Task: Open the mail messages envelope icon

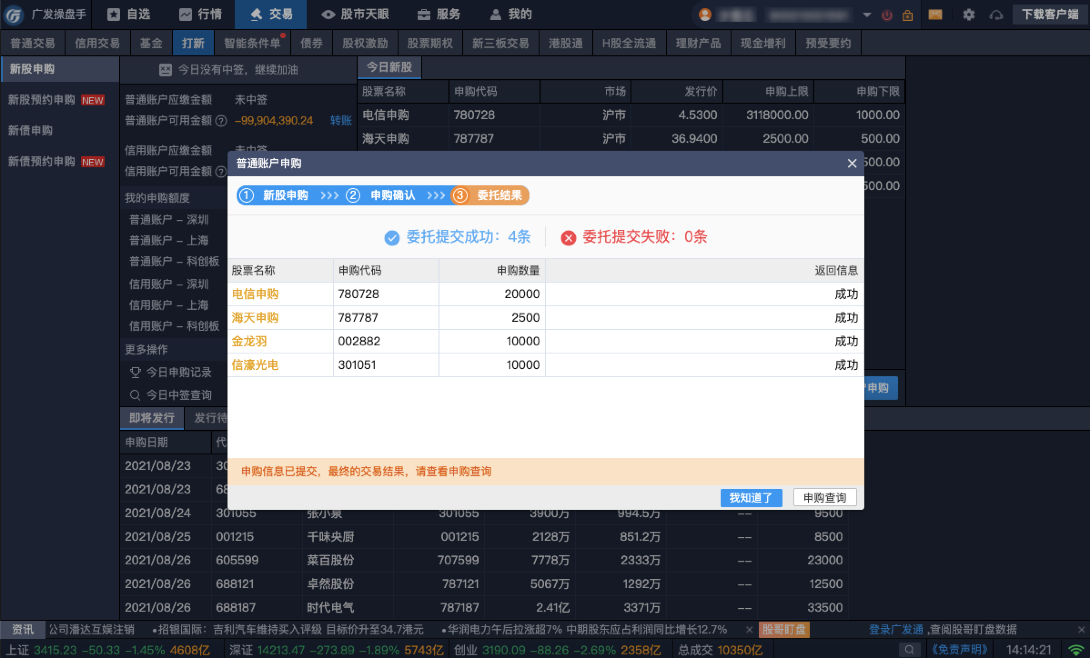Action: pos(935,15)
